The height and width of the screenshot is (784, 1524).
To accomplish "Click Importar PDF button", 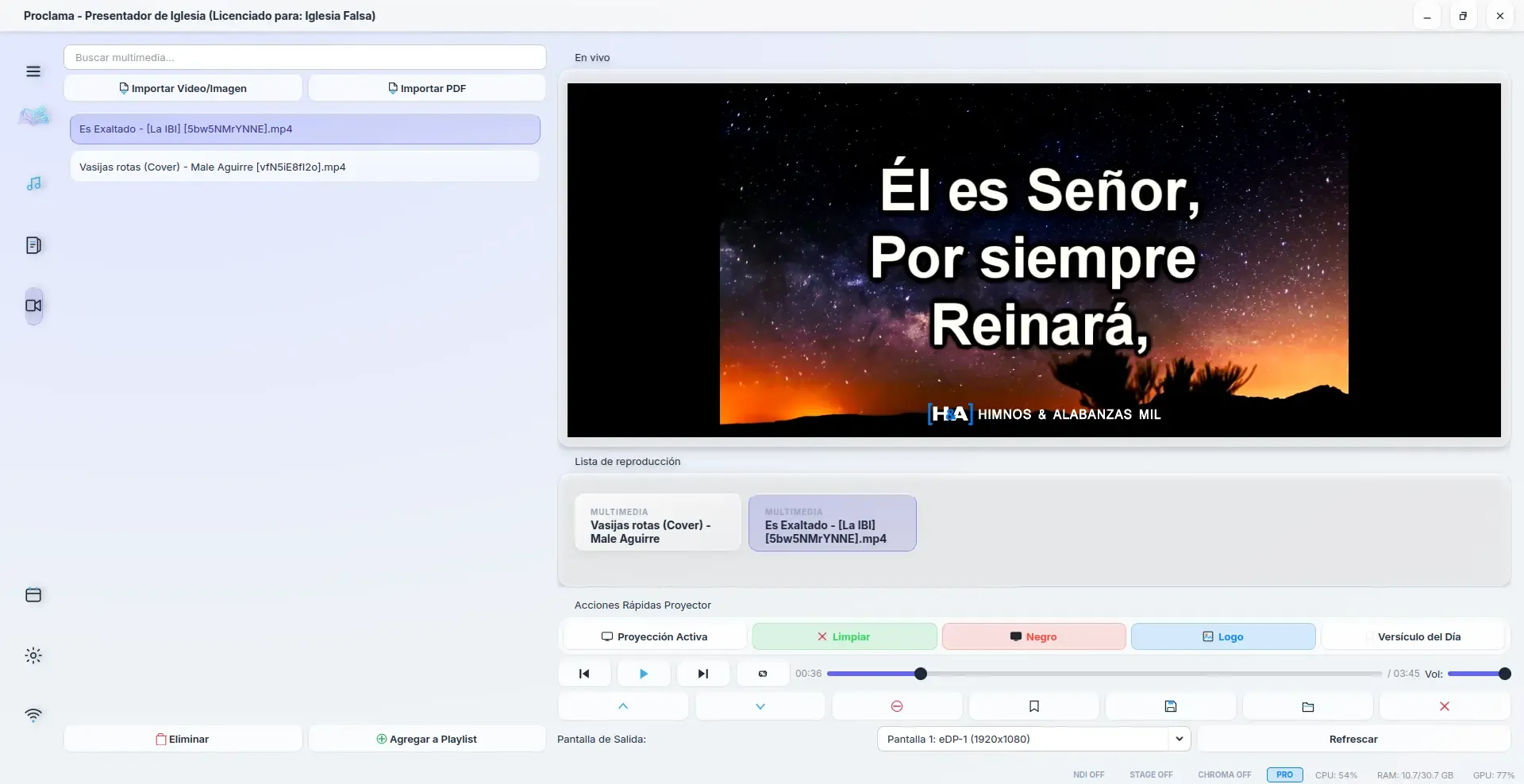I will tap(427, 88).
